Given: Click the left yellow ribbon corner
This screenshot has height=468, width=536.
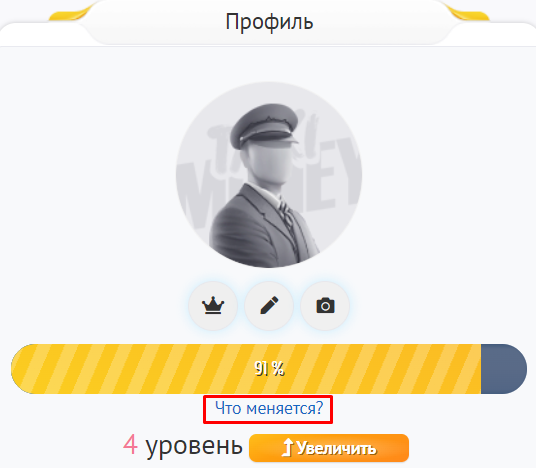Looking at the screenshot, I should 70,14.
